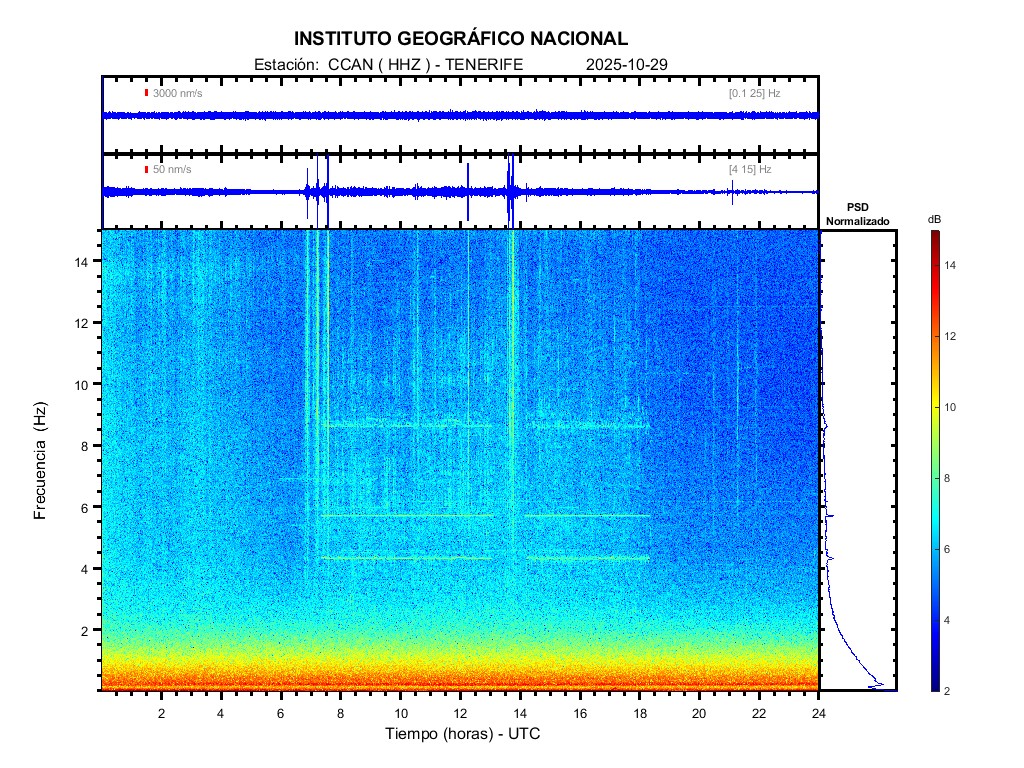Click the INSTITUTO GEOGRÁFICO NACIONAL title
Image resolution: width=1024 pixels, height=768 pixels.
pyautogui.click(x=461, y=39)
